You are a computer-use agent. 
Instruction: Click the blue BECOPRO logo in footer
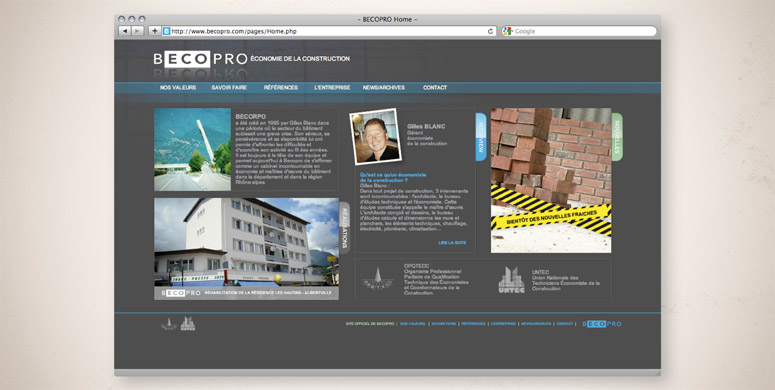[x=602, y=324]
